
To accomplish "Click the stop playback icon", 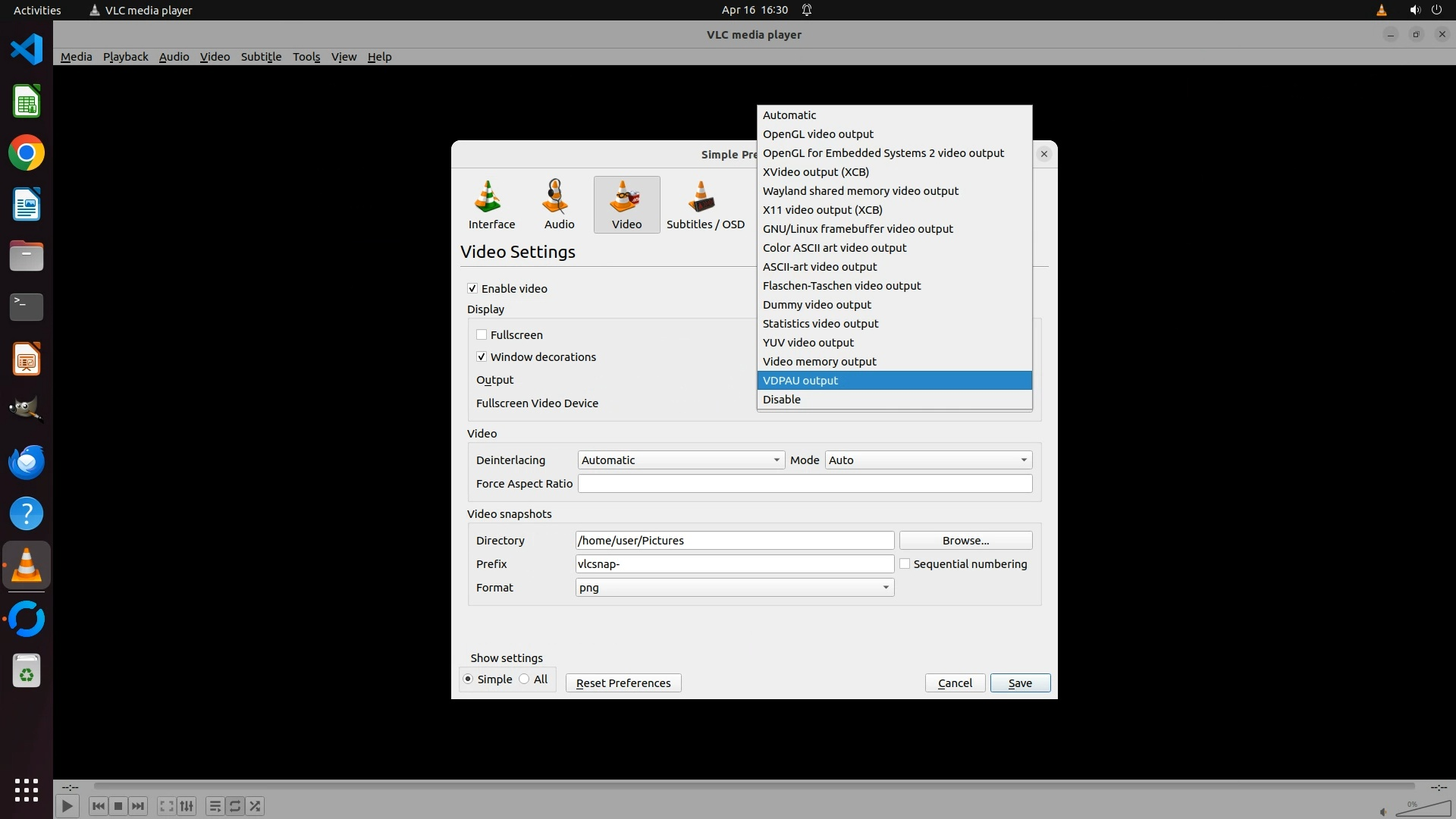I will [x=118, y=806].
